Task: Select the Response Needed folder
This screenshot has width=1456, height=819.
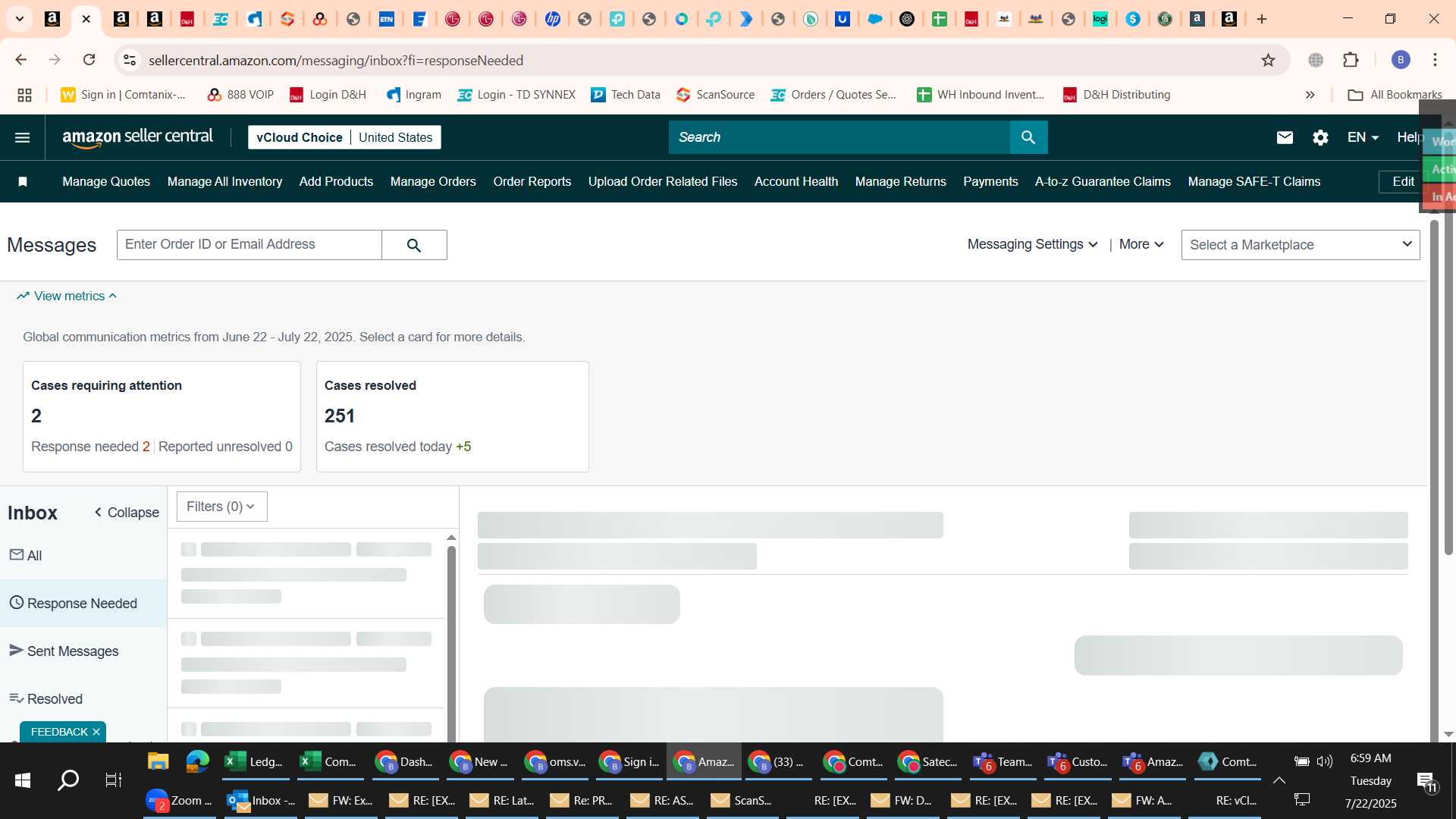Action: click(83, 604)
